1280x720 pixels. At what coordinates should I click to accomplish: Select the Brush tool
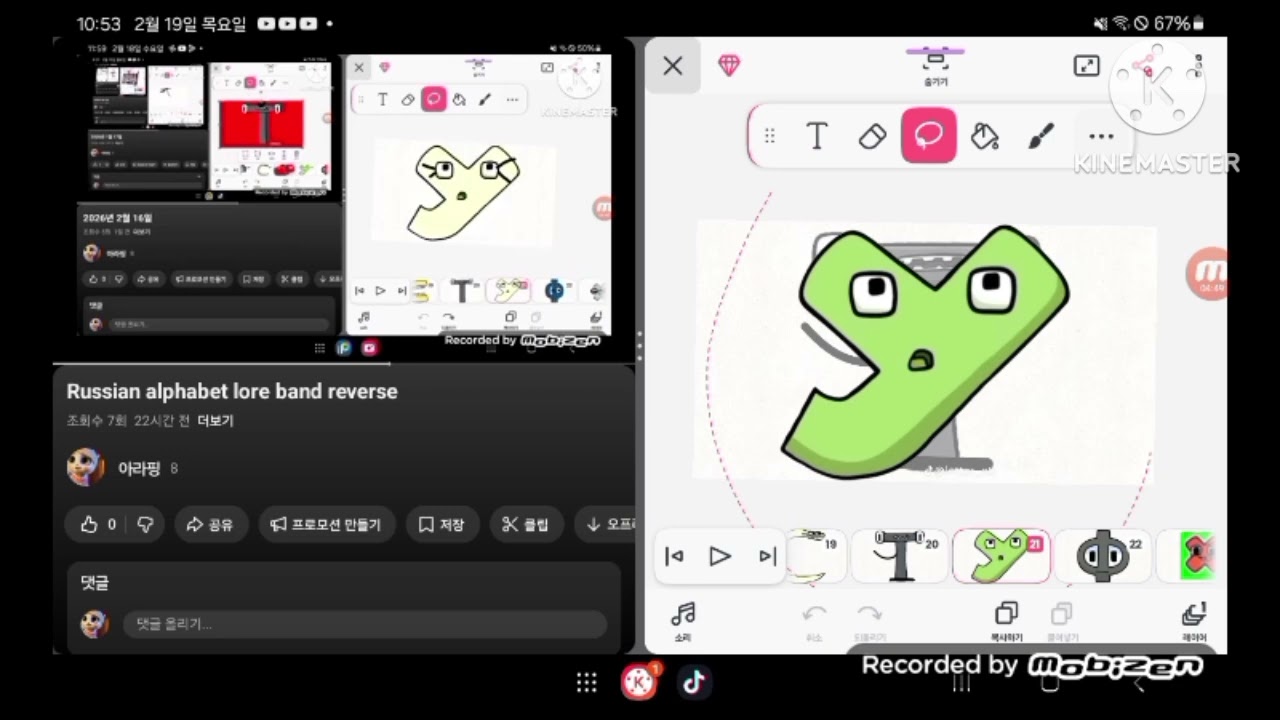click(x=1041, y=136)
